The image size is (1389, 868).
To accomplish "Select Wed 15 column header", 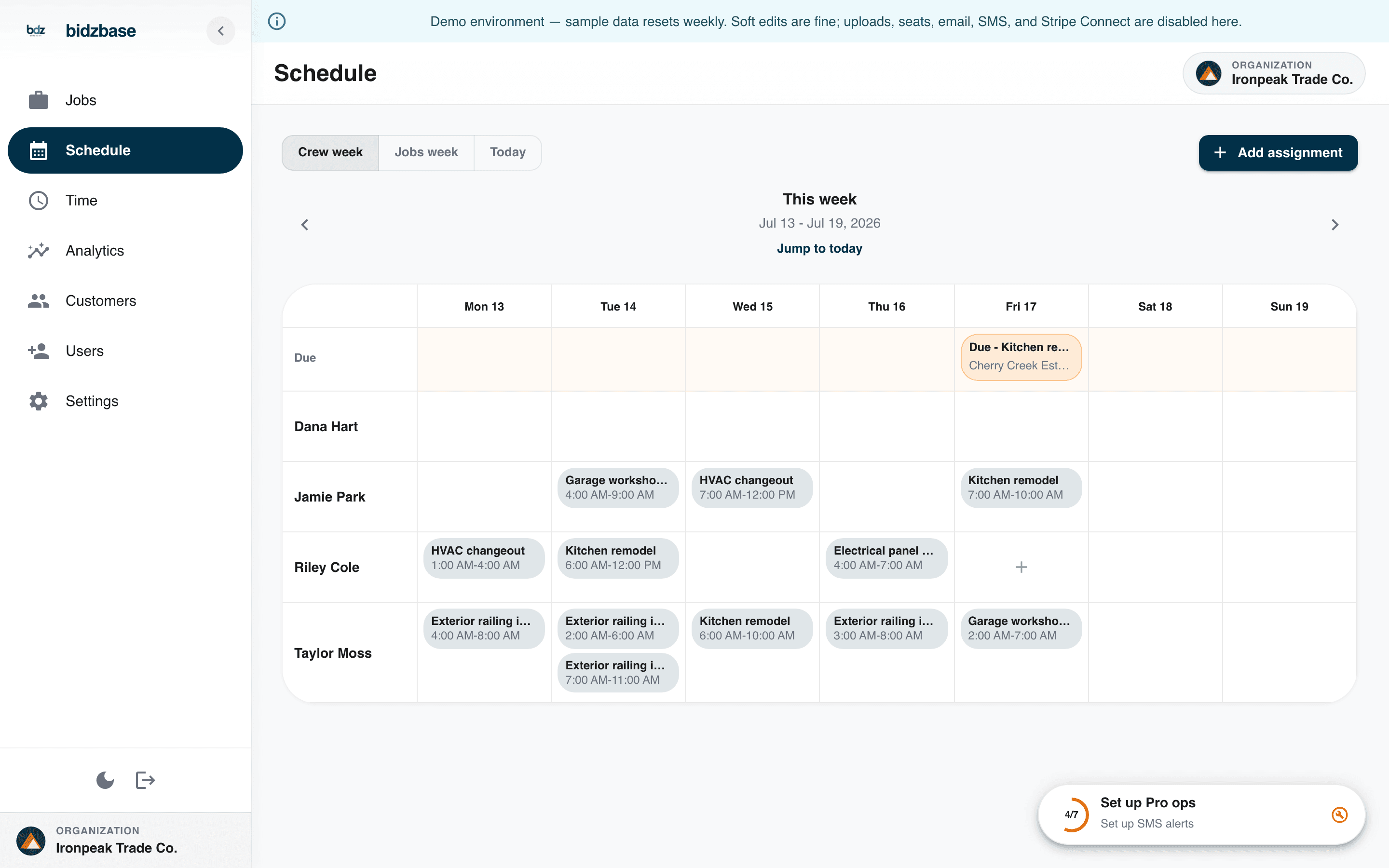I will (x=752, y=307).
